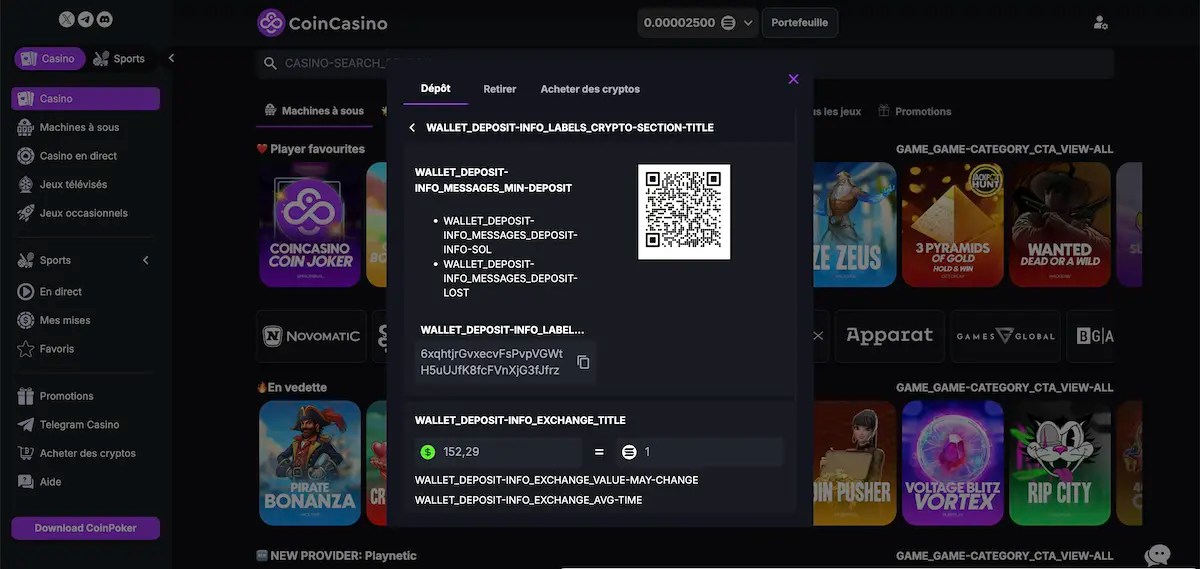
Task: Click the Promotions gift icon in sidebar
Action: click(26, 396)
